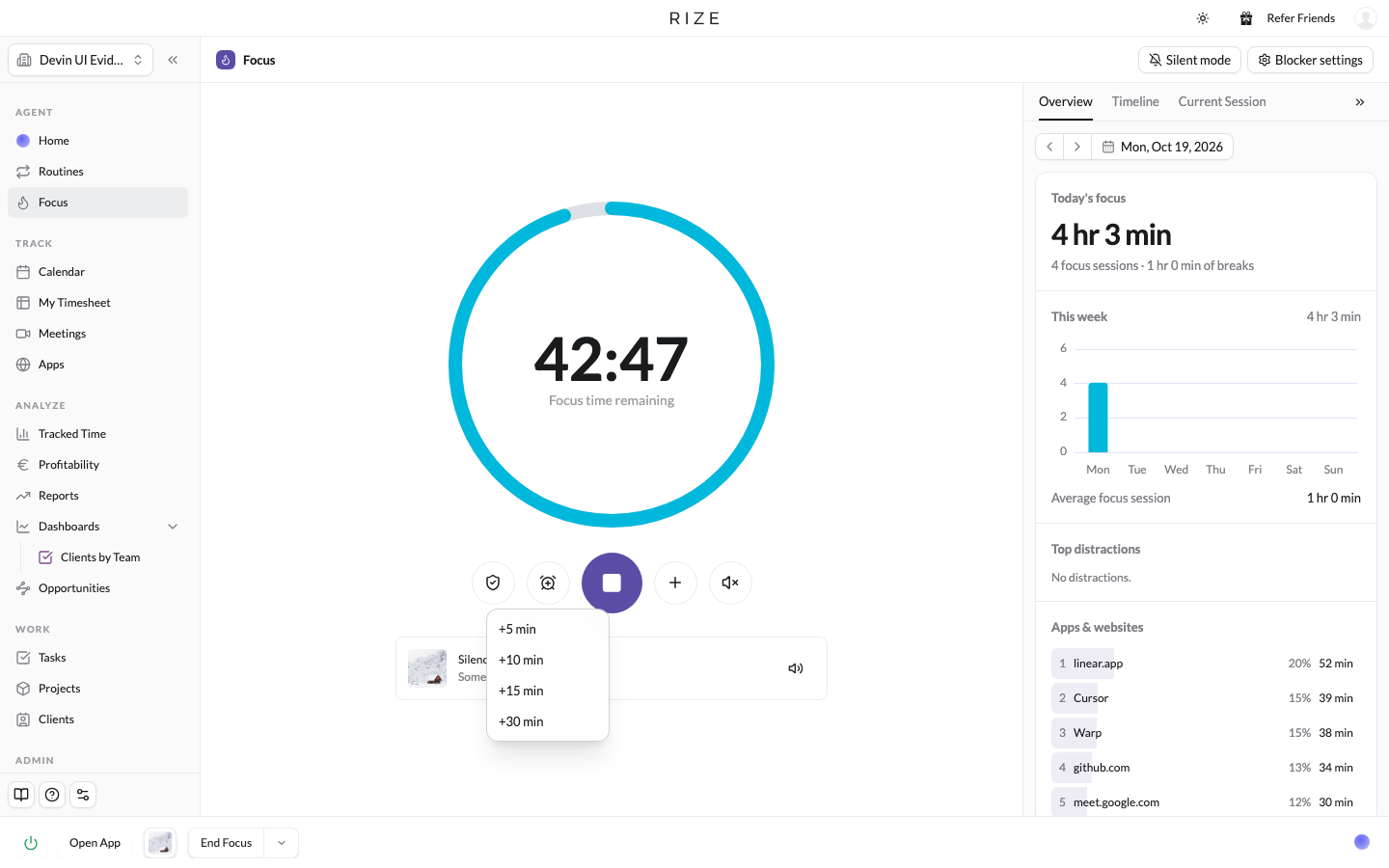Click the Refer Friends link
This screenshot has width=1389, height=868.
coord(1288,18)
